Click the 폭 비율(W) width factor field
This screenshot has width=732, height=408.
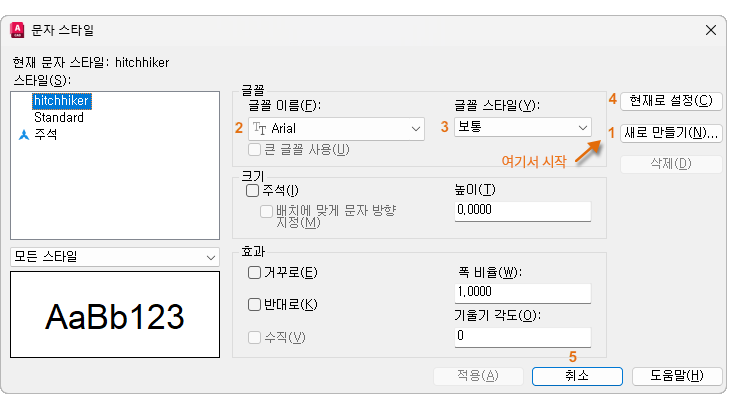pyautogui.click(x=522, y=292)
